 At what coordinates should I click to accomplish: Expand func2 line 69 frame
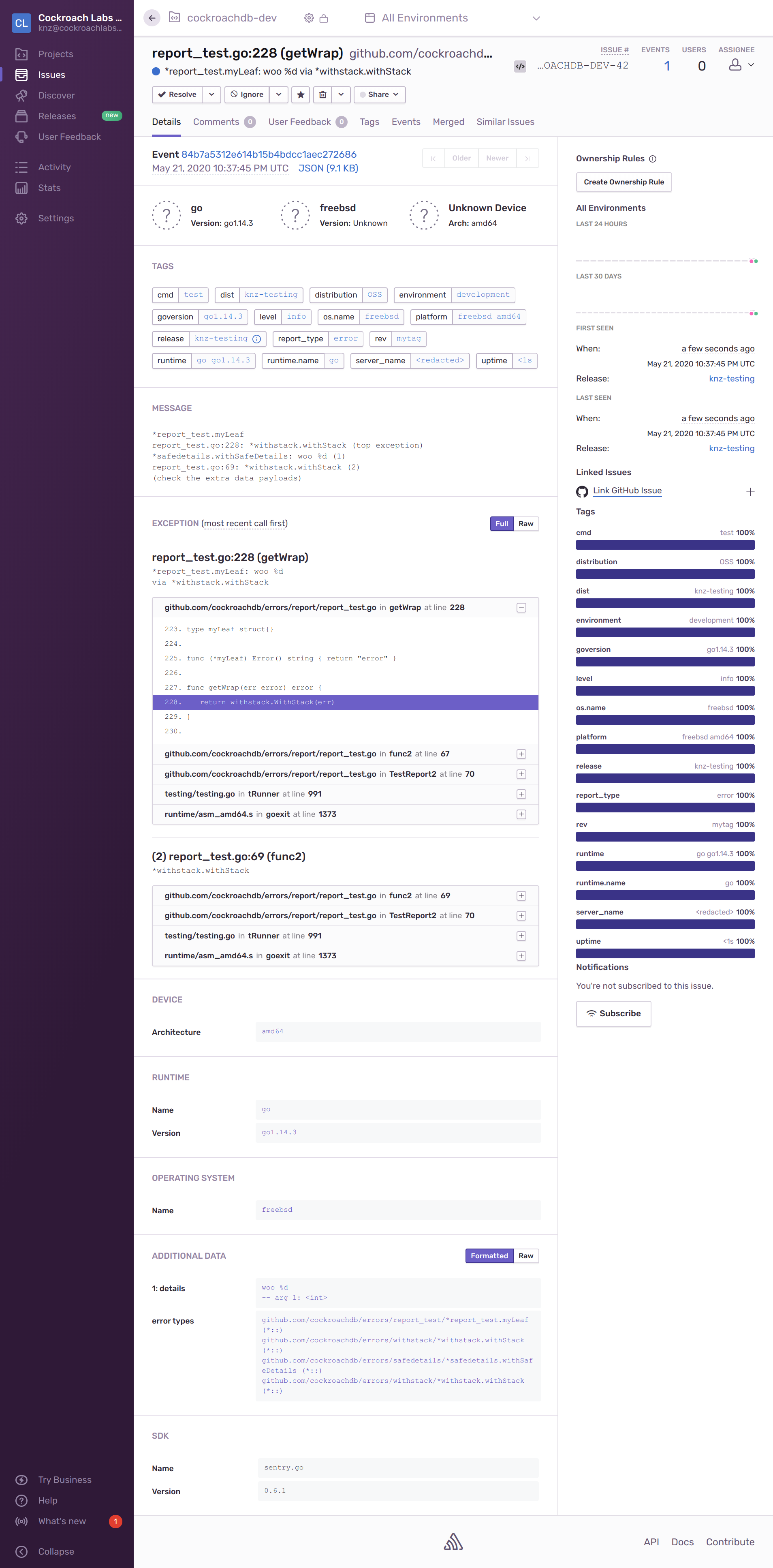[521, 896]
